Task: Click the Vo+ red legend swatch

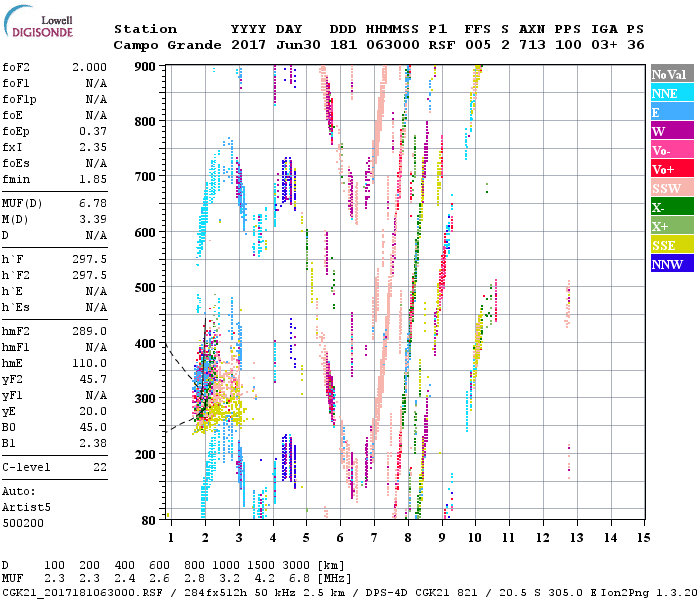Action: (x=671, y=169)
